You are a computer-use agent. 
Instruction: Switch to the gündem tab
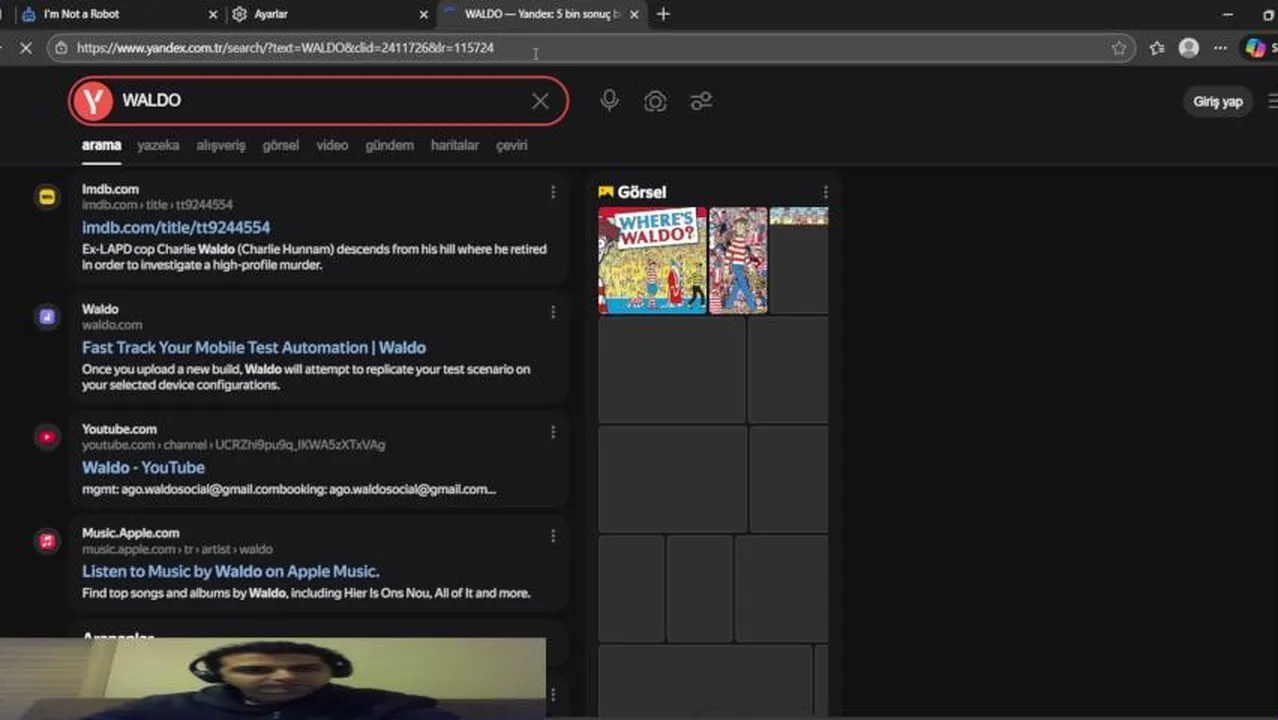pyautogui.click(x=389, y=145)
